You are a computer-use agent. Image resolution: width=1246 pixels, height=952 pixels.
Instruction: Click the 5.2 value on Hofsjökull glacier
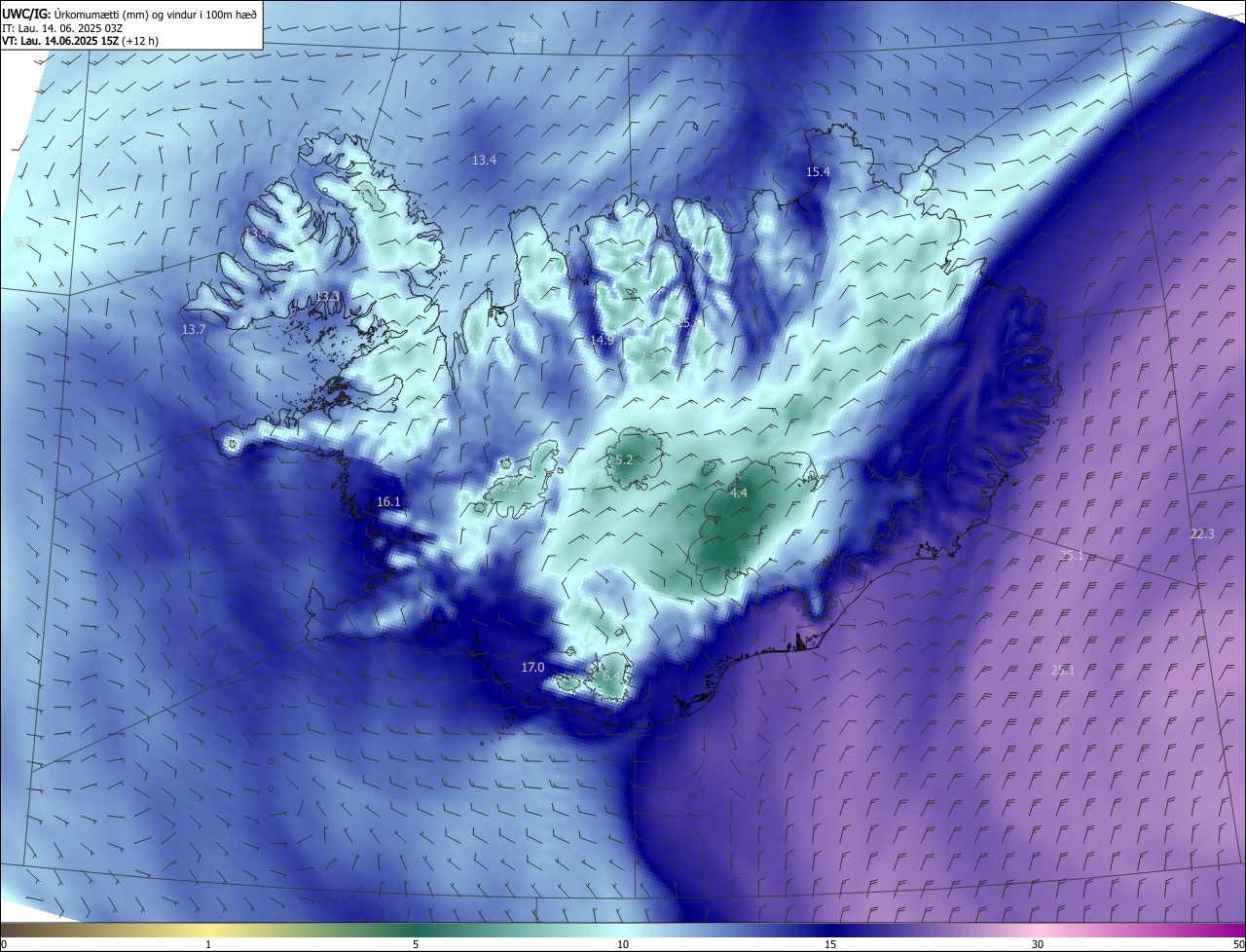[624, 459]
